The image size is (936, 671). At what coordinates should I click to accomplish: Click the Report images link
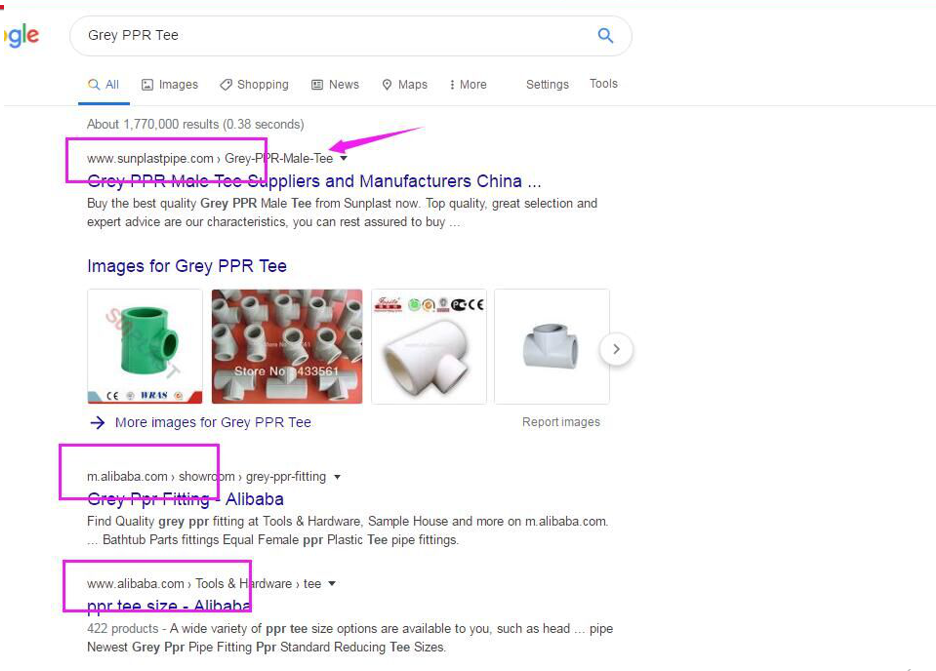click(x=561, y=422)
